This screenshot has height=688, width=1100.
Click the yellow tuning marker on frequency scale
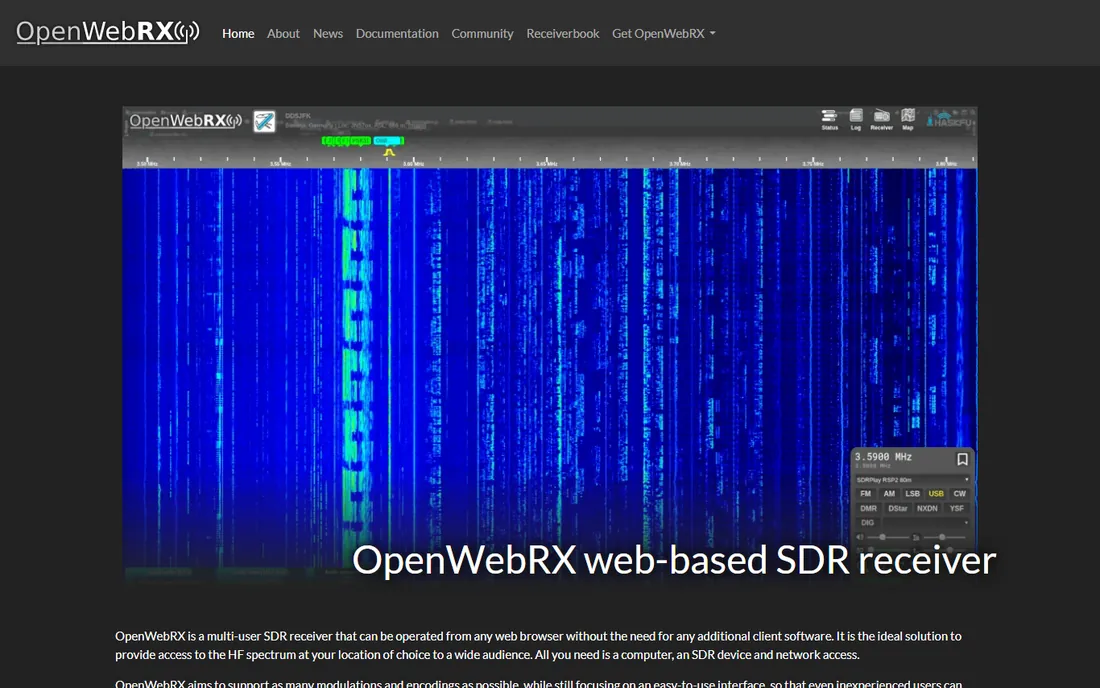click(389, 152)
